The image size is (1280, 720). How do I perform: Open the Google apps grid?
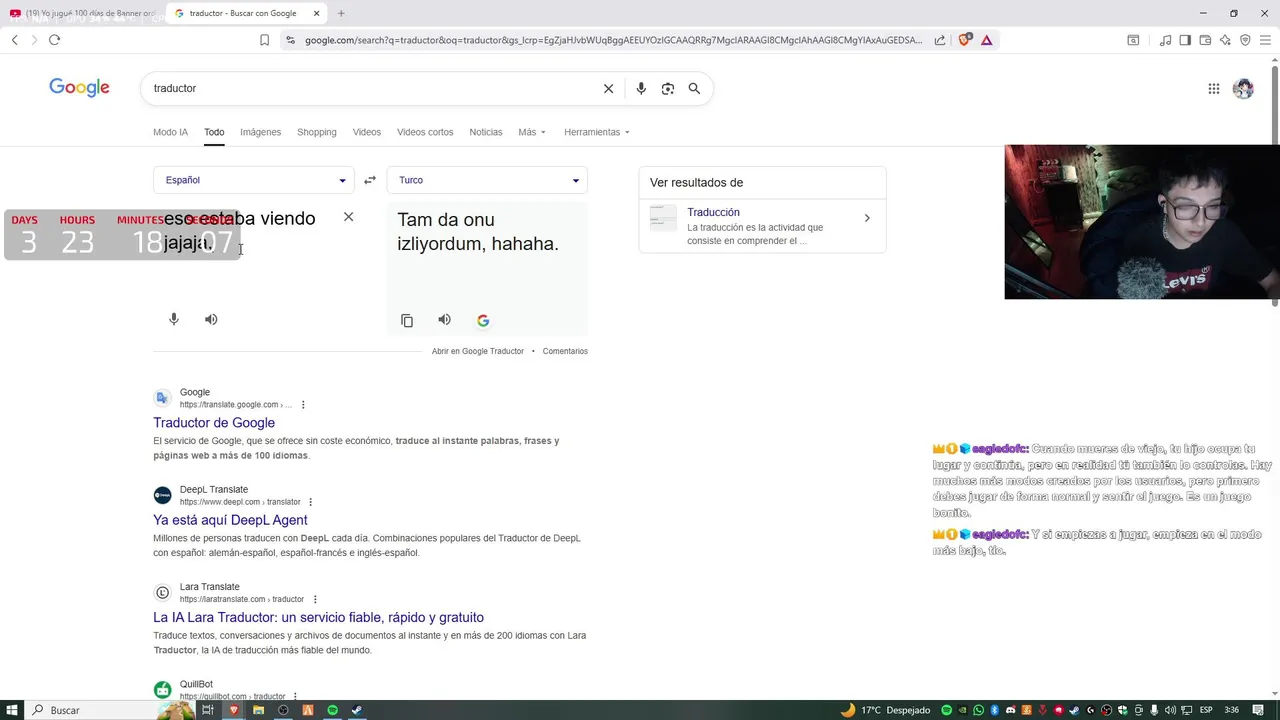point(1213,88)
